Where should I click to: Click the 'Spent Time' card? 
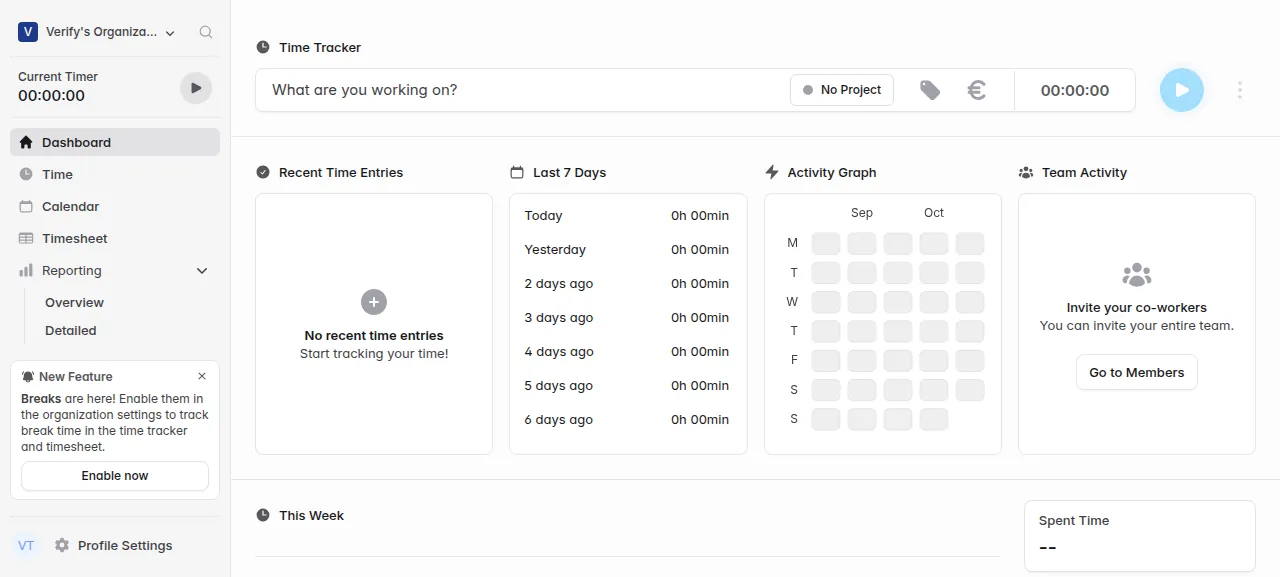[1140, 537]
